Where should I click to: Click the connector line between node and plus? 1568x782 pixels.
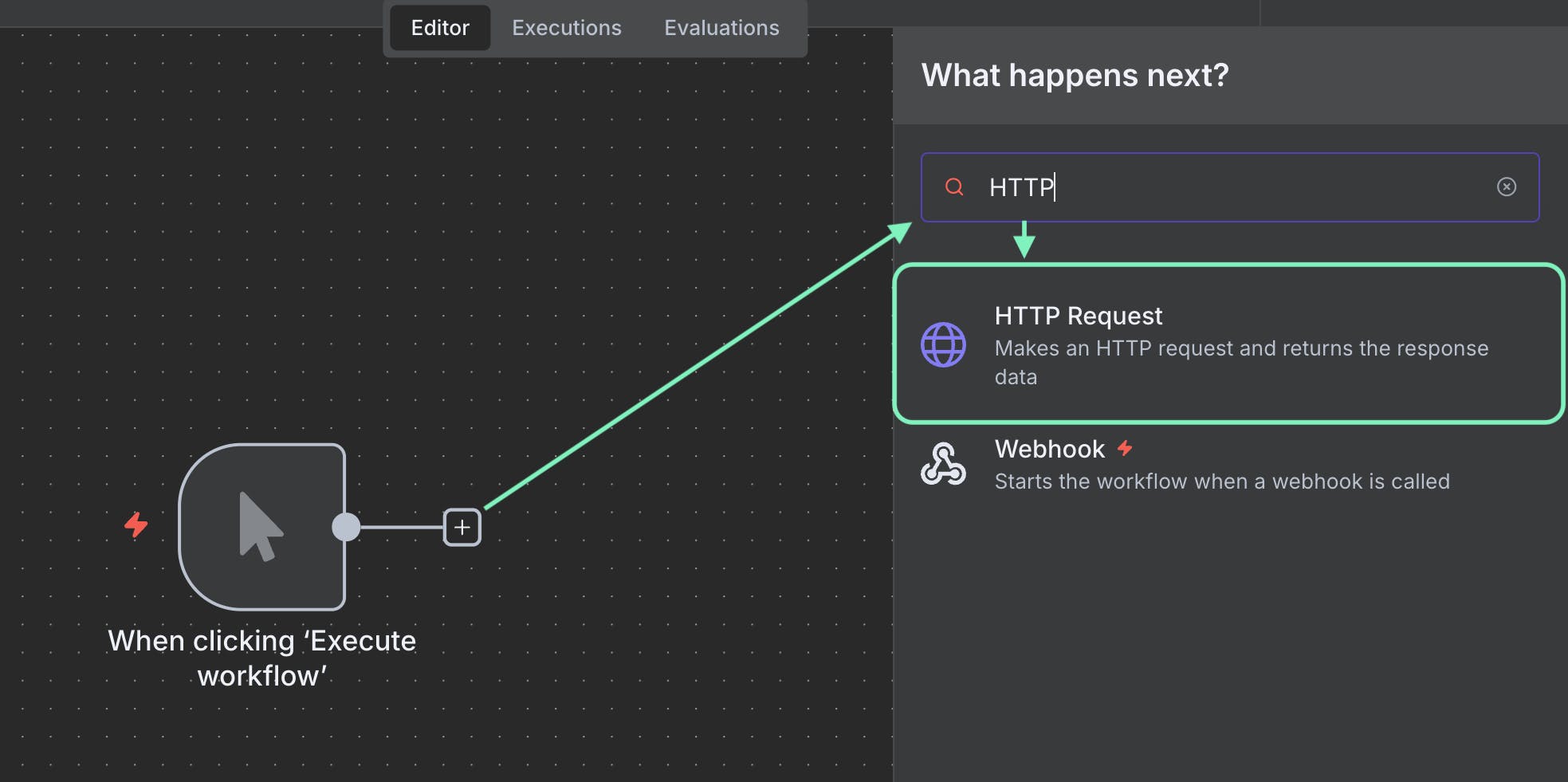pyautogui.click(x=403, y=527)
